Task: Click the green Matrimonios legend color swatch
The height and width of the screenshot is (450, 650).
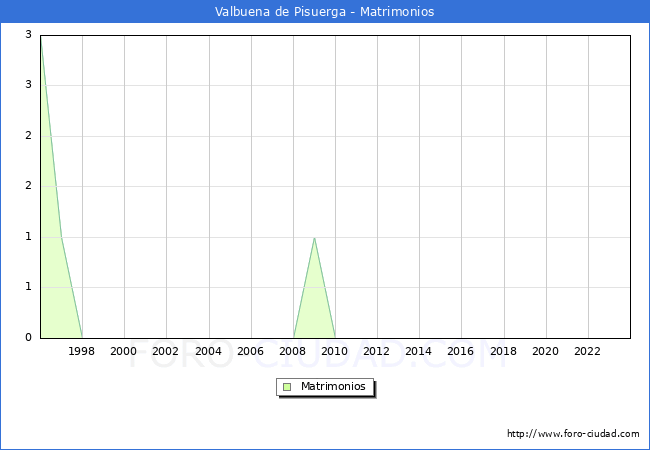Action: point(287,386)
